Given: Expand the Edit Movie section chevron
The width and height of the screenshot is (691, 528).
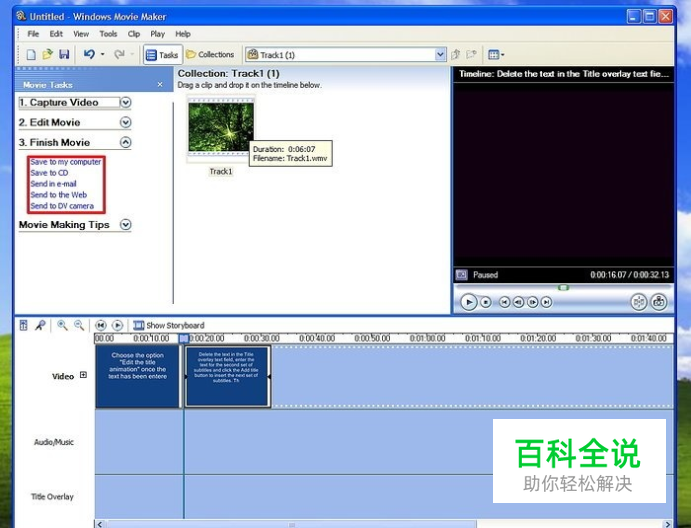Looking at the screenshot, I should (126, 122).
